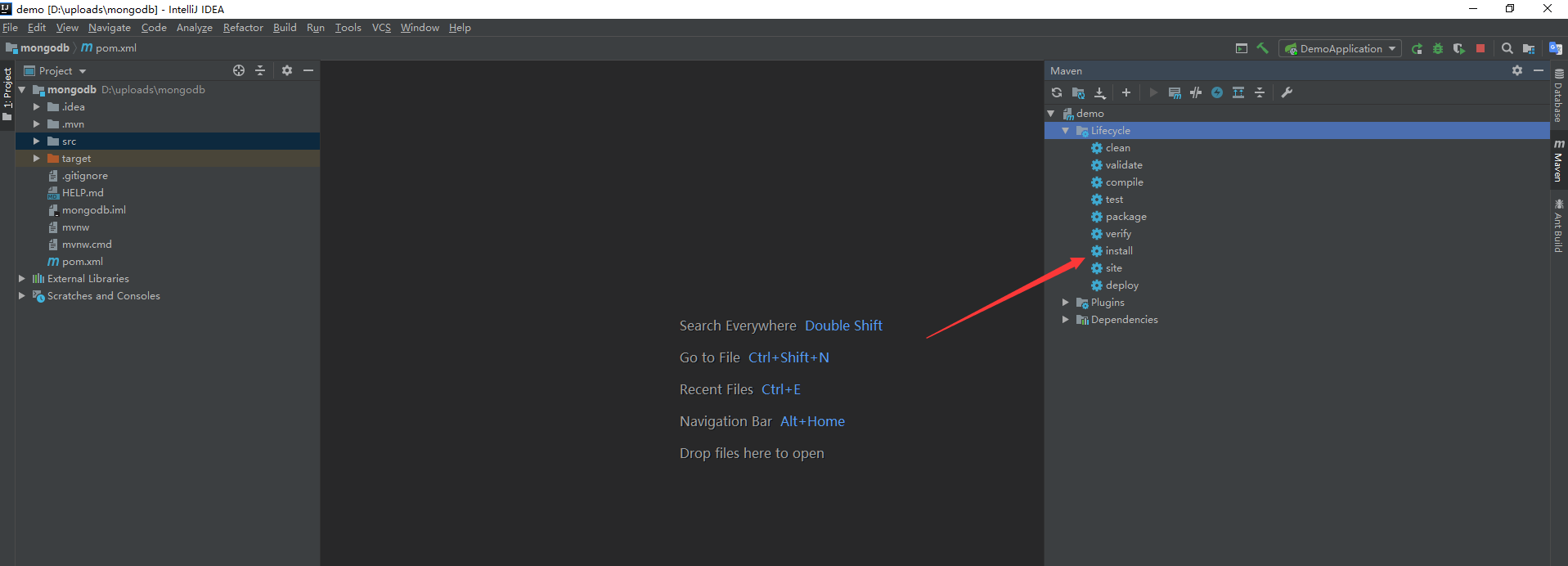The height and width of the screenshot is (566, 1568).
Task: Click Collapse All icon in Project panel
Action: tap(260, 70)
